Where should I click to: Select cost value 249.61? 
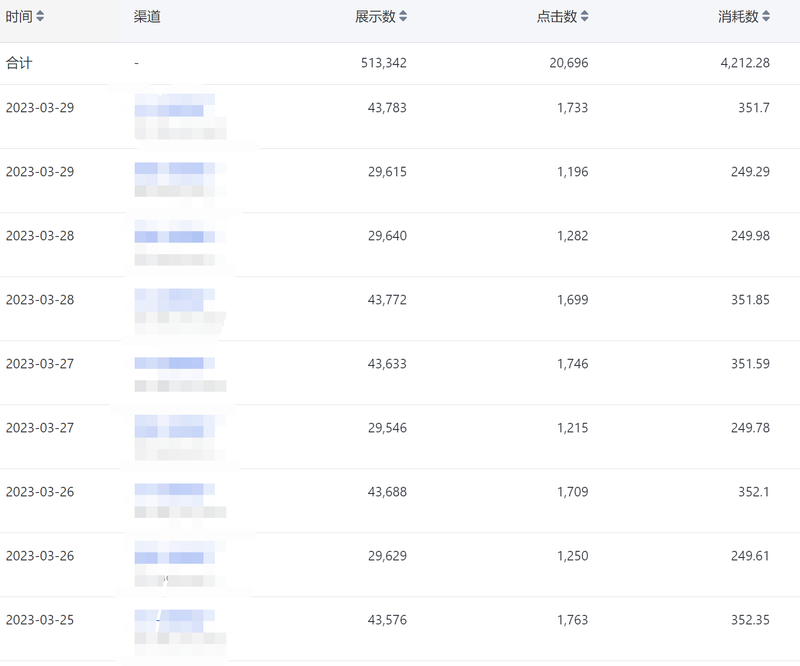click(750, 556)
